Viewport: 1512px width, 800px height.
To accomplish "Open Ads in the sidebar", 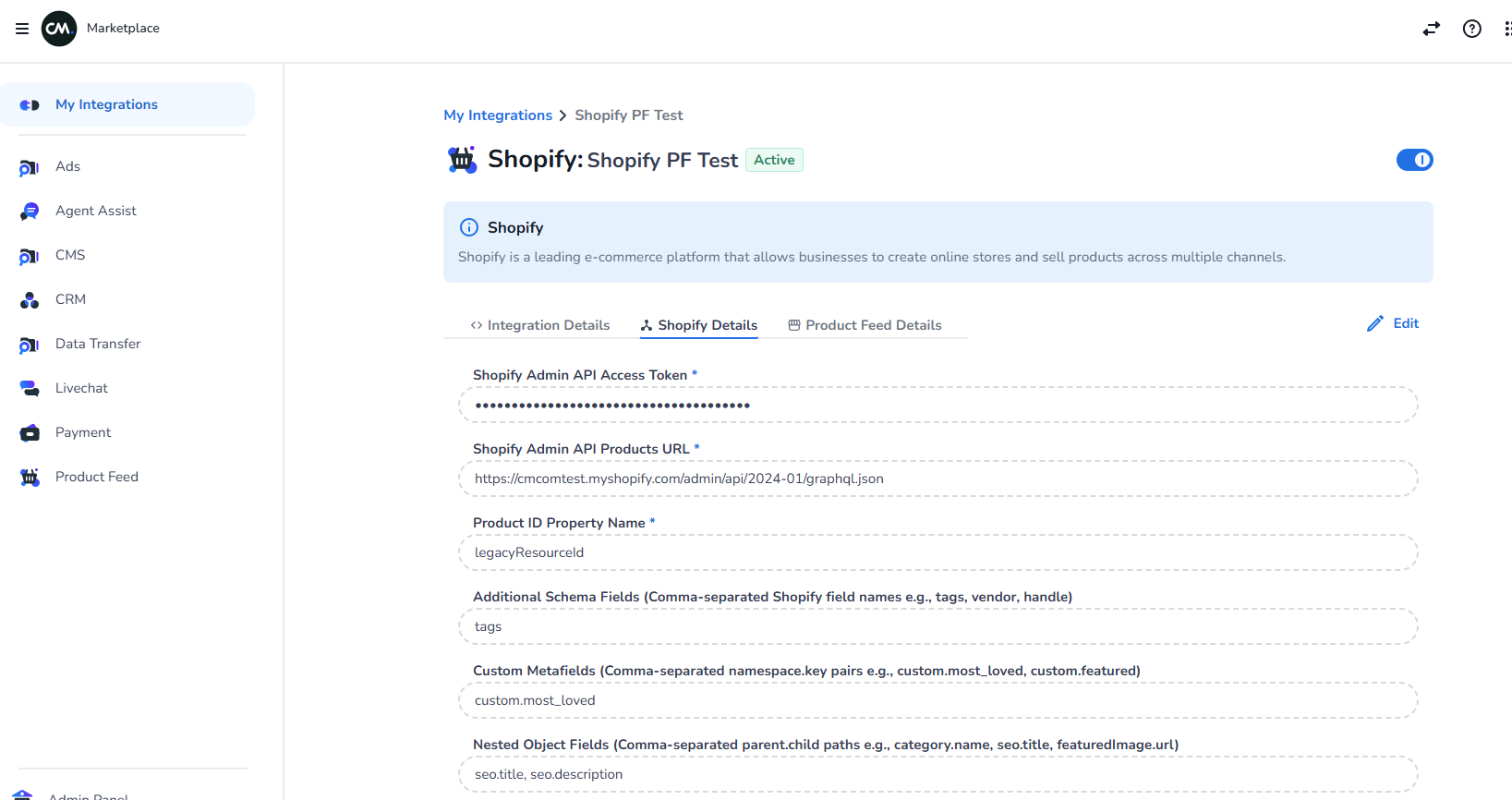I will (x=68, y=166).
